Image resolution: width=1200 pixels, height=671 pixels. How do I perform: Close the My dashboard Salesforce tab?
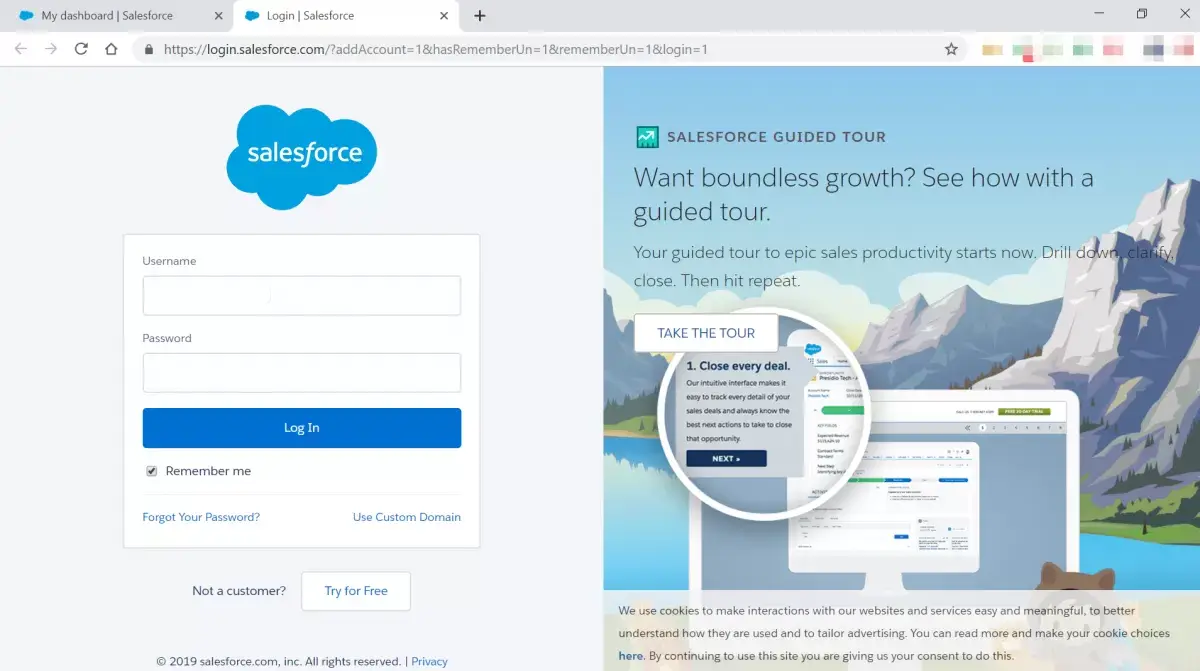[x=219, y=16]
